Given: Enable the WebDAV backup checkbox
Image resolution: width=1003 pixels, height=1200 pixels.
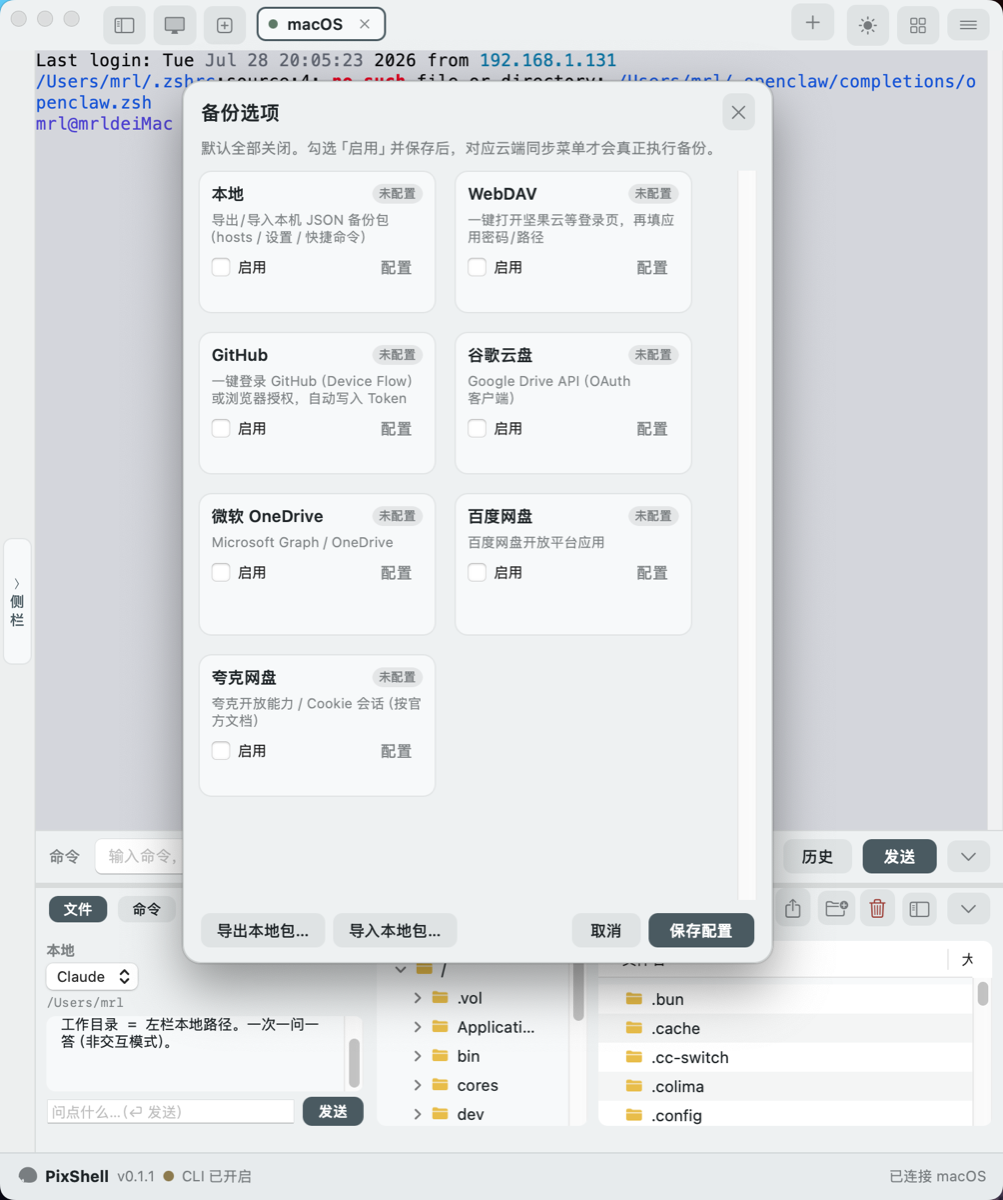Looking at the screenshot, I should (x=477, y=267).
